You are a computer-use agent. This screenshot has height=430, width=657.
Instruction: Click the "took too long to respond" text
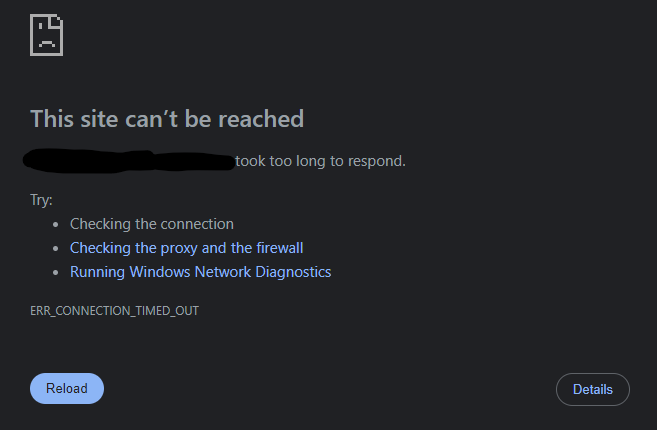pos(320,160)
